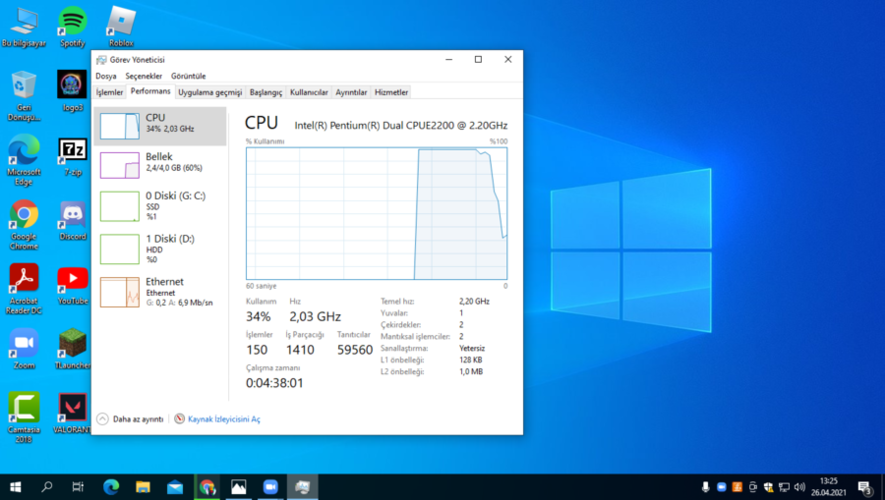Switch to the Başlangıç tab
Viewport: 885px width, 500px height.
(x=266, y=92)
